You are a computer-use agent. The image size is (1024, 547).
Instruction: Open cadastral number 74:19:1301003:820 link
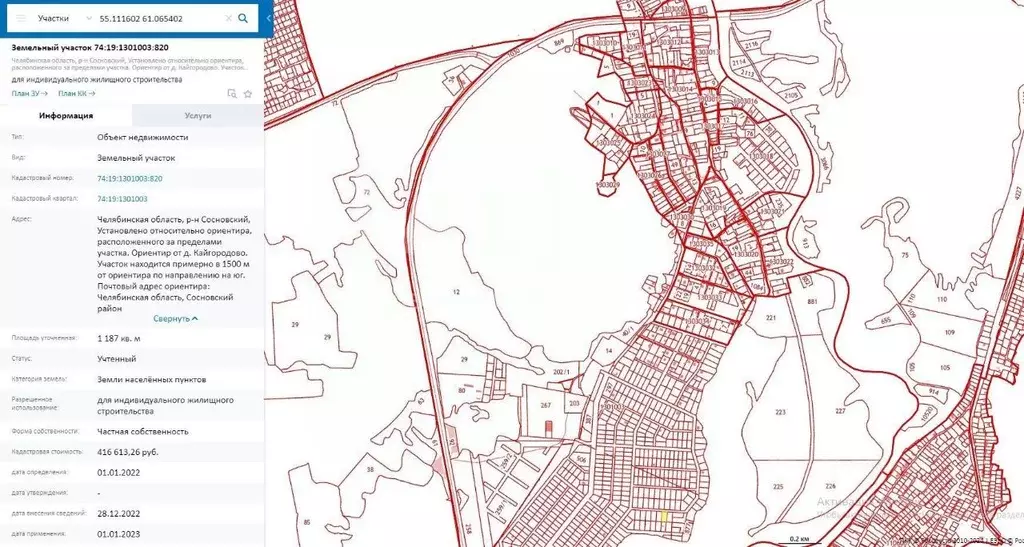(x=130, y=178)
